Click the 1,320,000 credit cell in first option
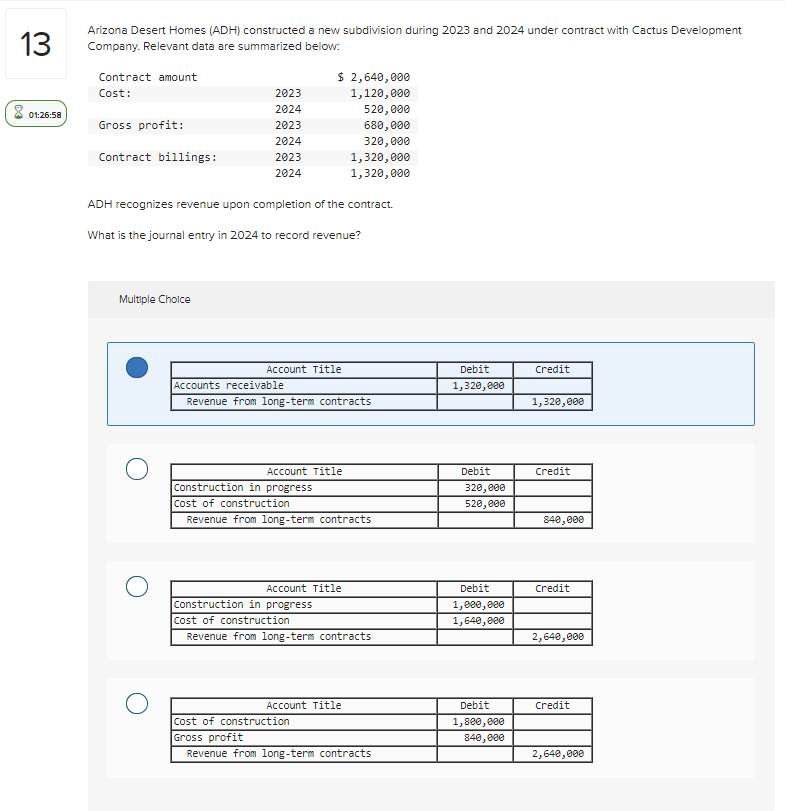 click(552, 402)
